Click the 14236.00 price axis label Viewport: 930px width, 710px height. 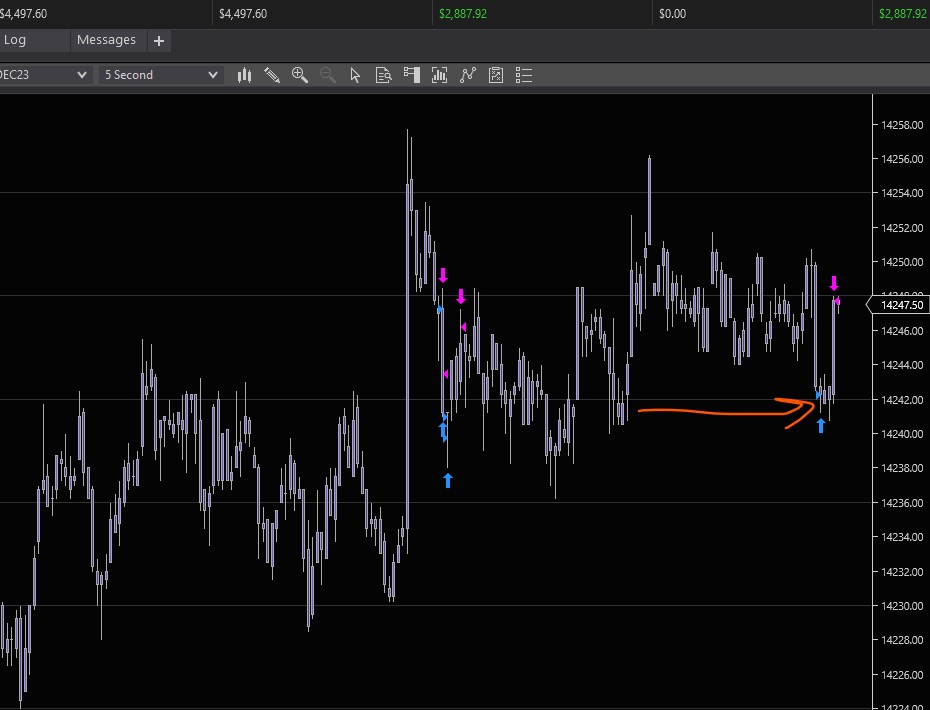(902, 502)
